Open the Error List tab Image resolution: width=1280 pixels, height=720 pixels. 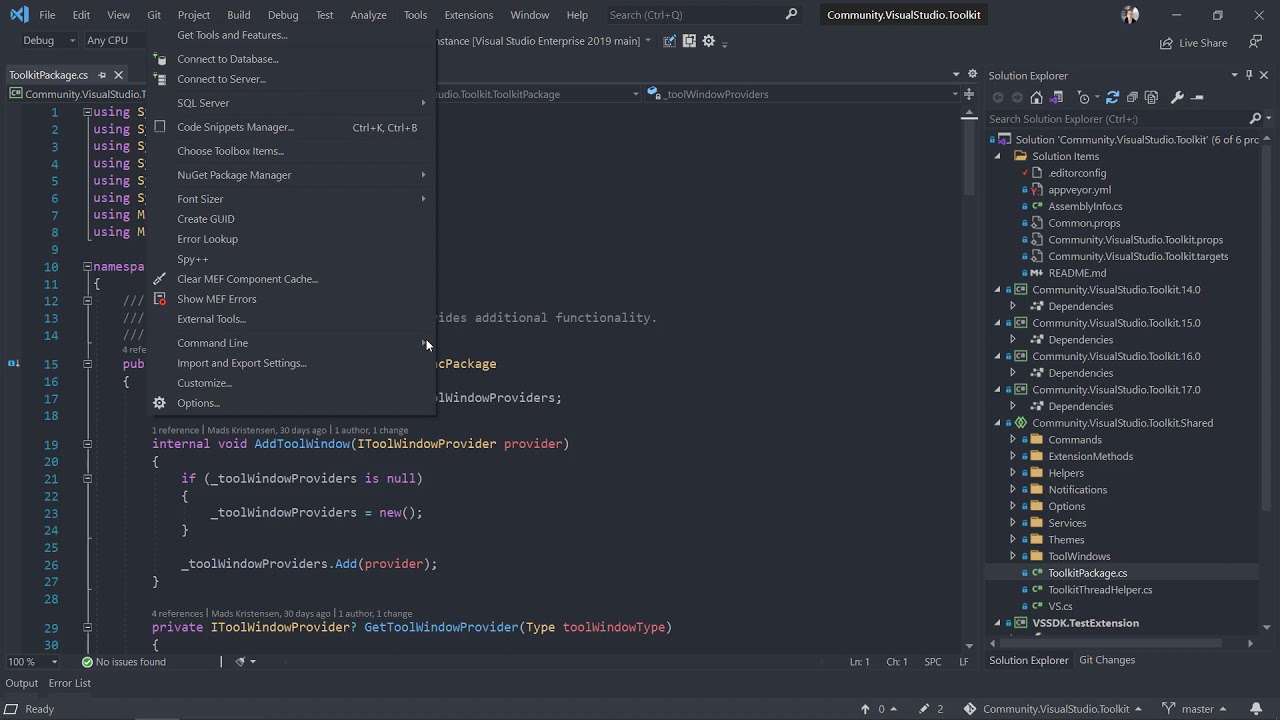pyautogui.click(x=69, y=683)
